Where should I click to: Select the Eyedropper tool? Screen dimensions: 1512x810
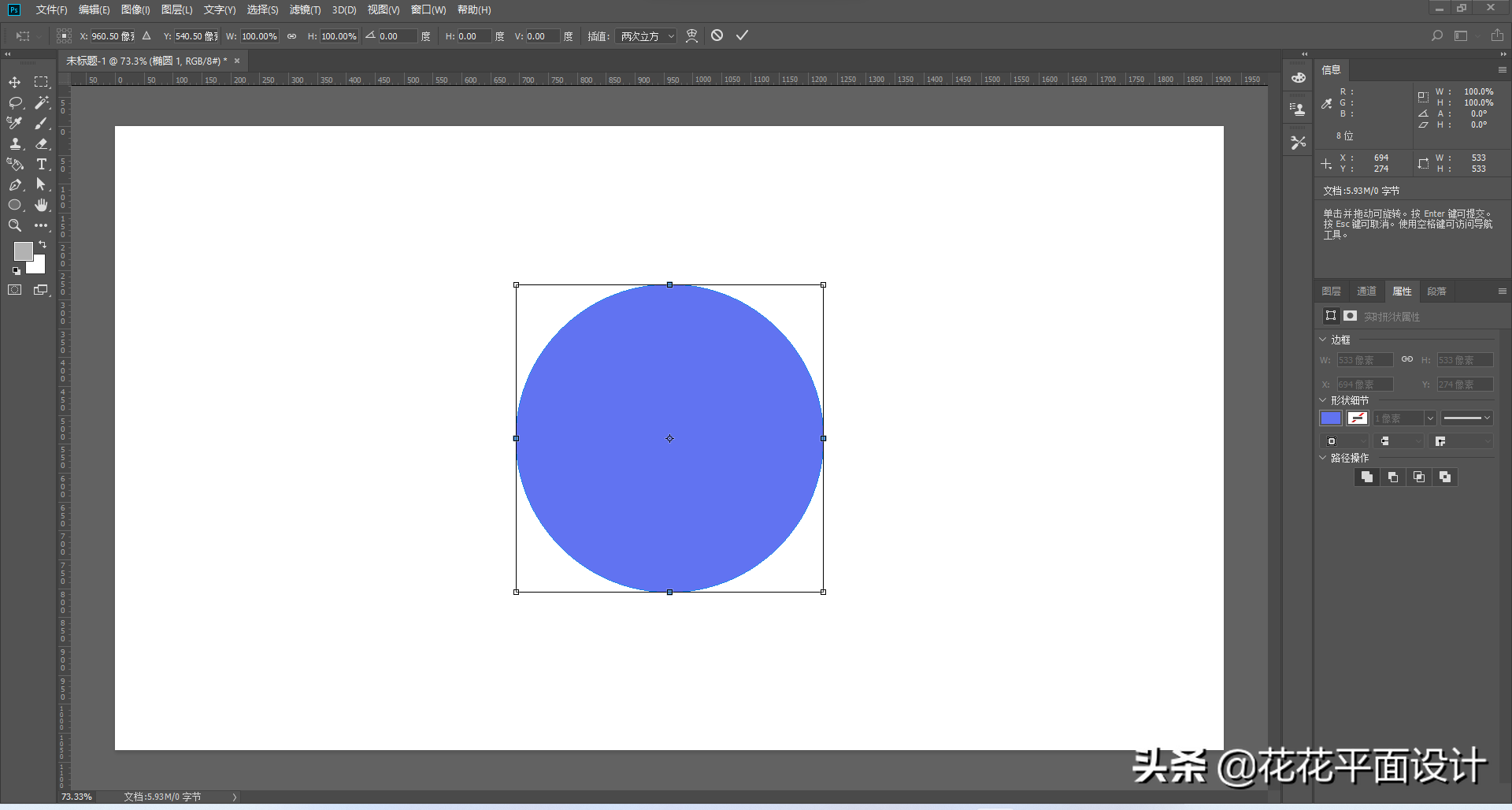coord(15,123)
